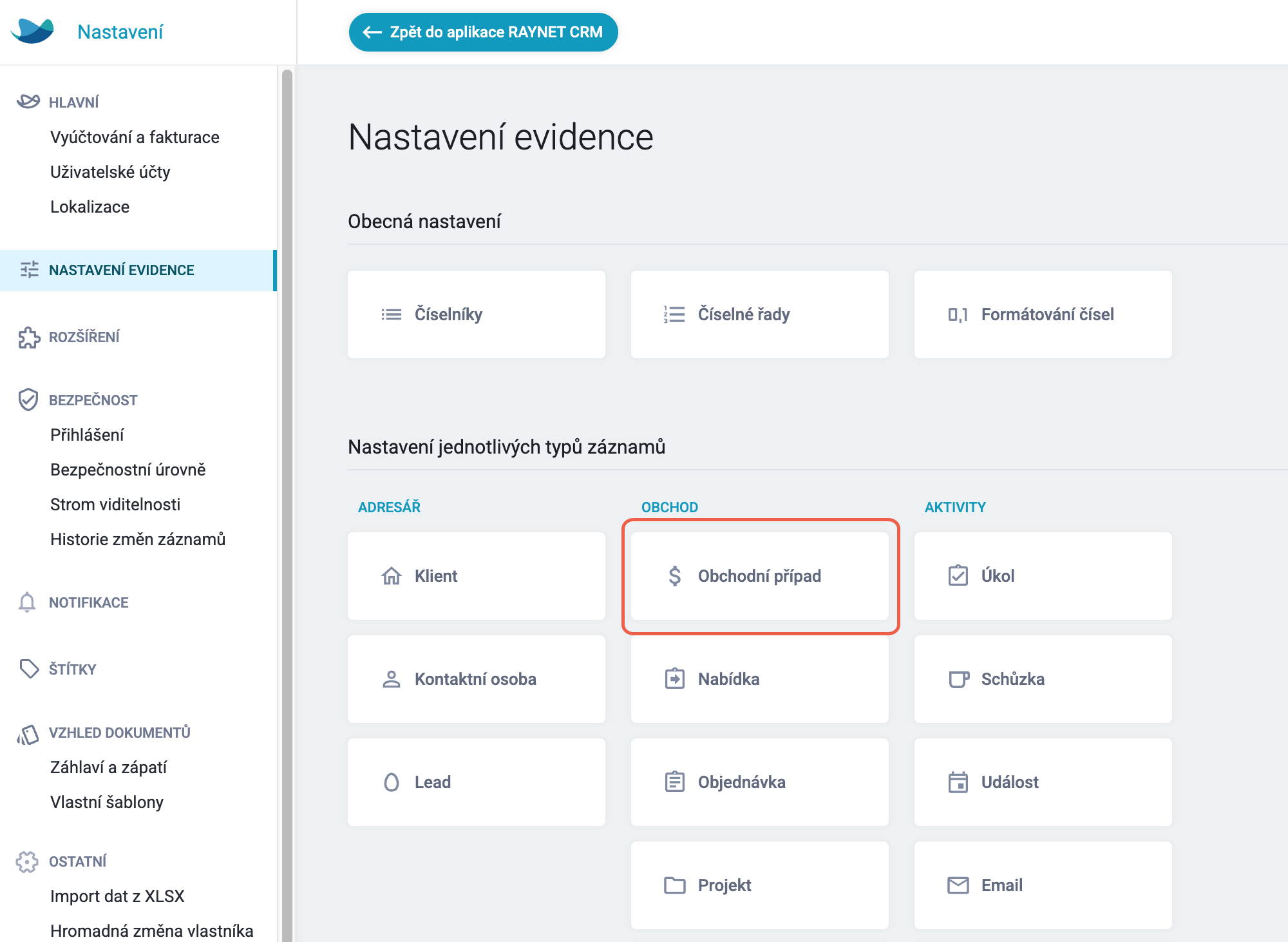Image resolution: width=1288 pixels, height=942 pixels.
Task: Click the RAYNET bird logo icon
Action: click(x=32, y=31)
